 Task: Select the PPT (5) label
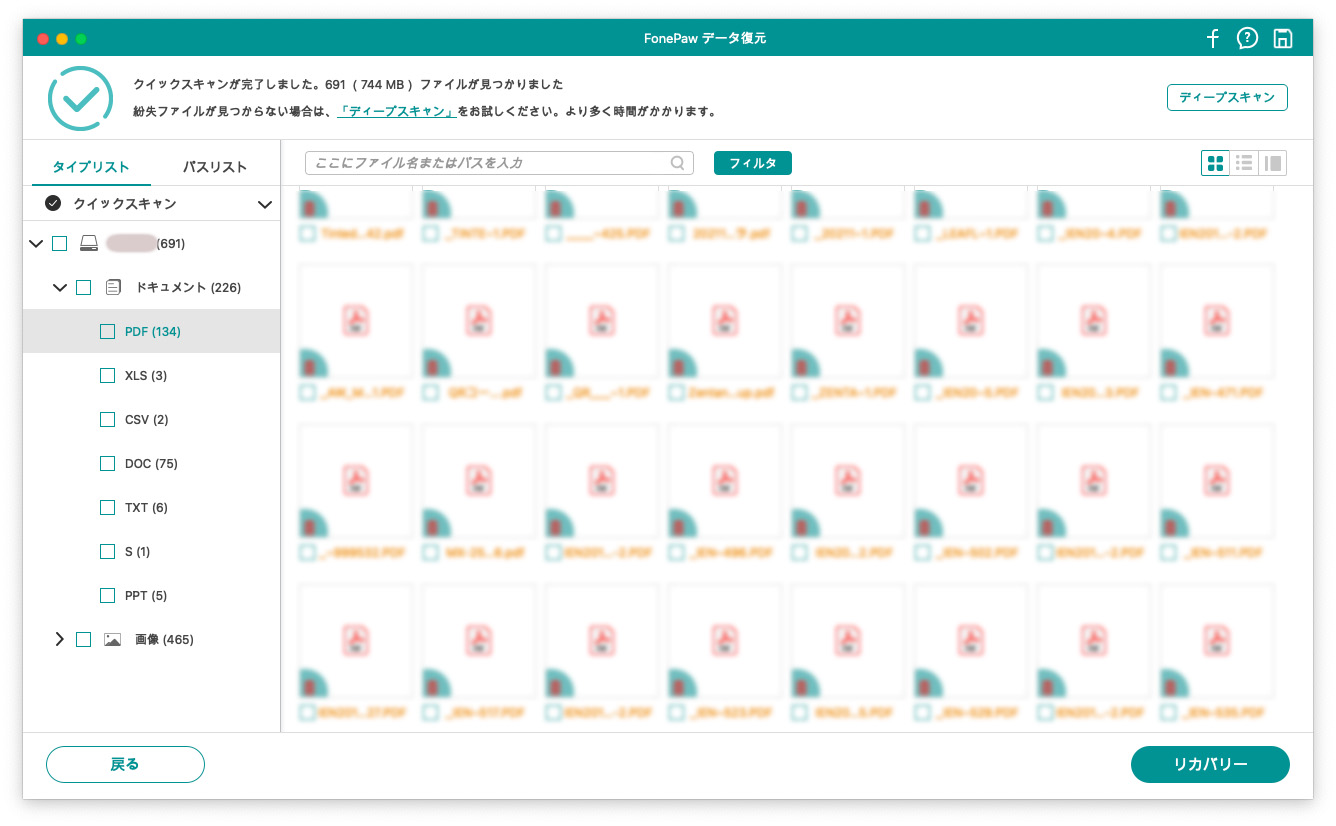(x=146, y=595)
